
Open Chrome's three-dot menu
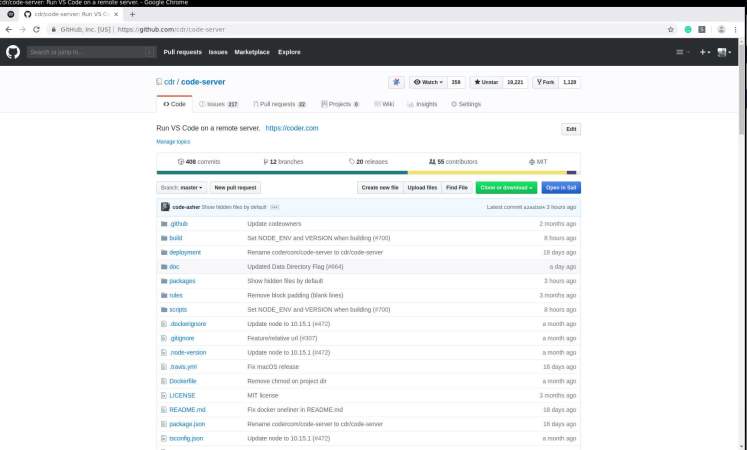pos(736,30)
